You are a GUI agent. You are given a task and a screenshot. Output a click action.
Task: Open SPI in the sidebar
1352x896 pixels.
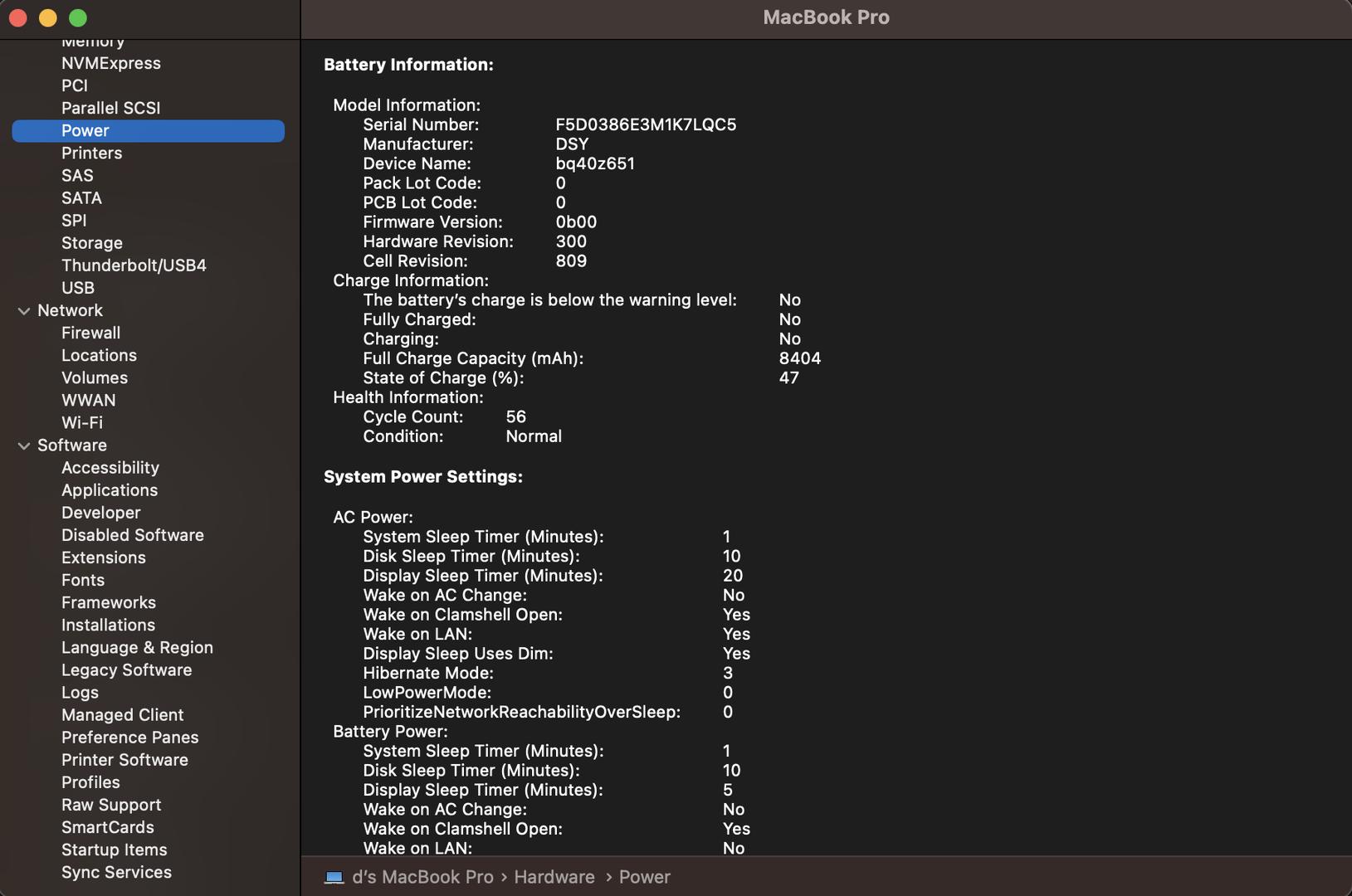[74, 220]
